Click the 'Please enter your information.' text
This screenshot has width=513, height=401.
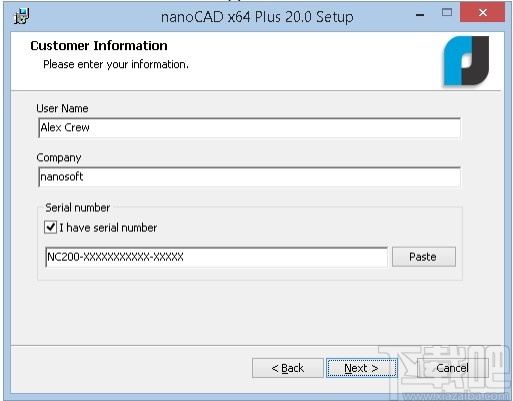116,64
